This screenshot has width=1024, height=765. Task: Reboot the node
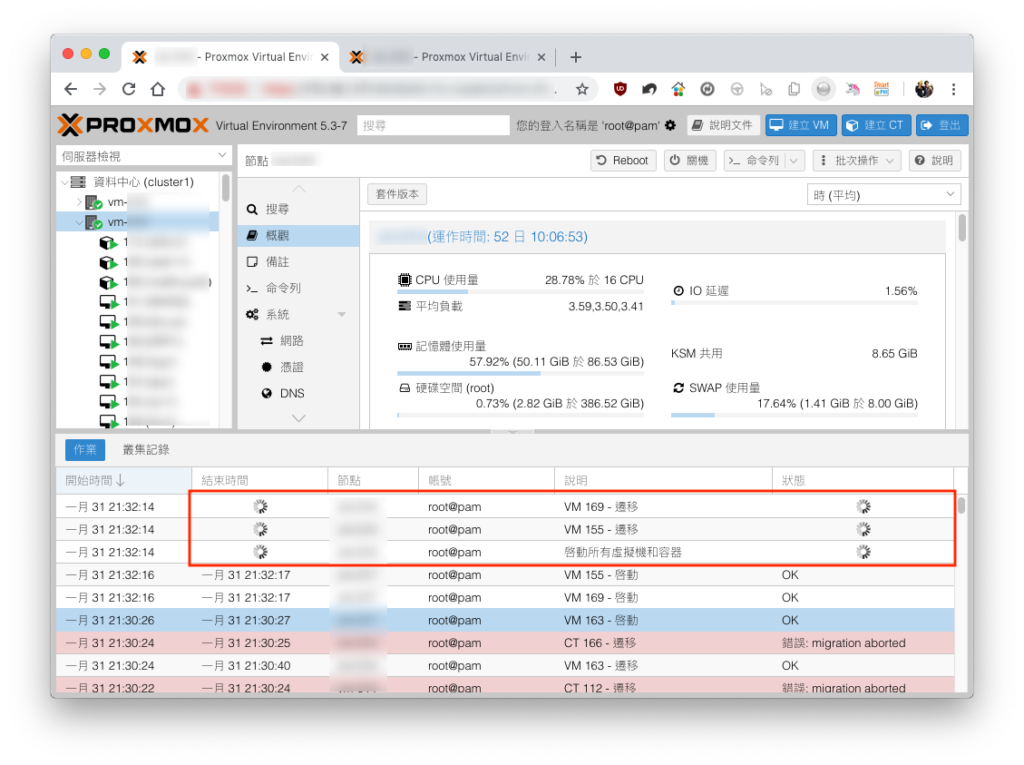pos(624,161)
